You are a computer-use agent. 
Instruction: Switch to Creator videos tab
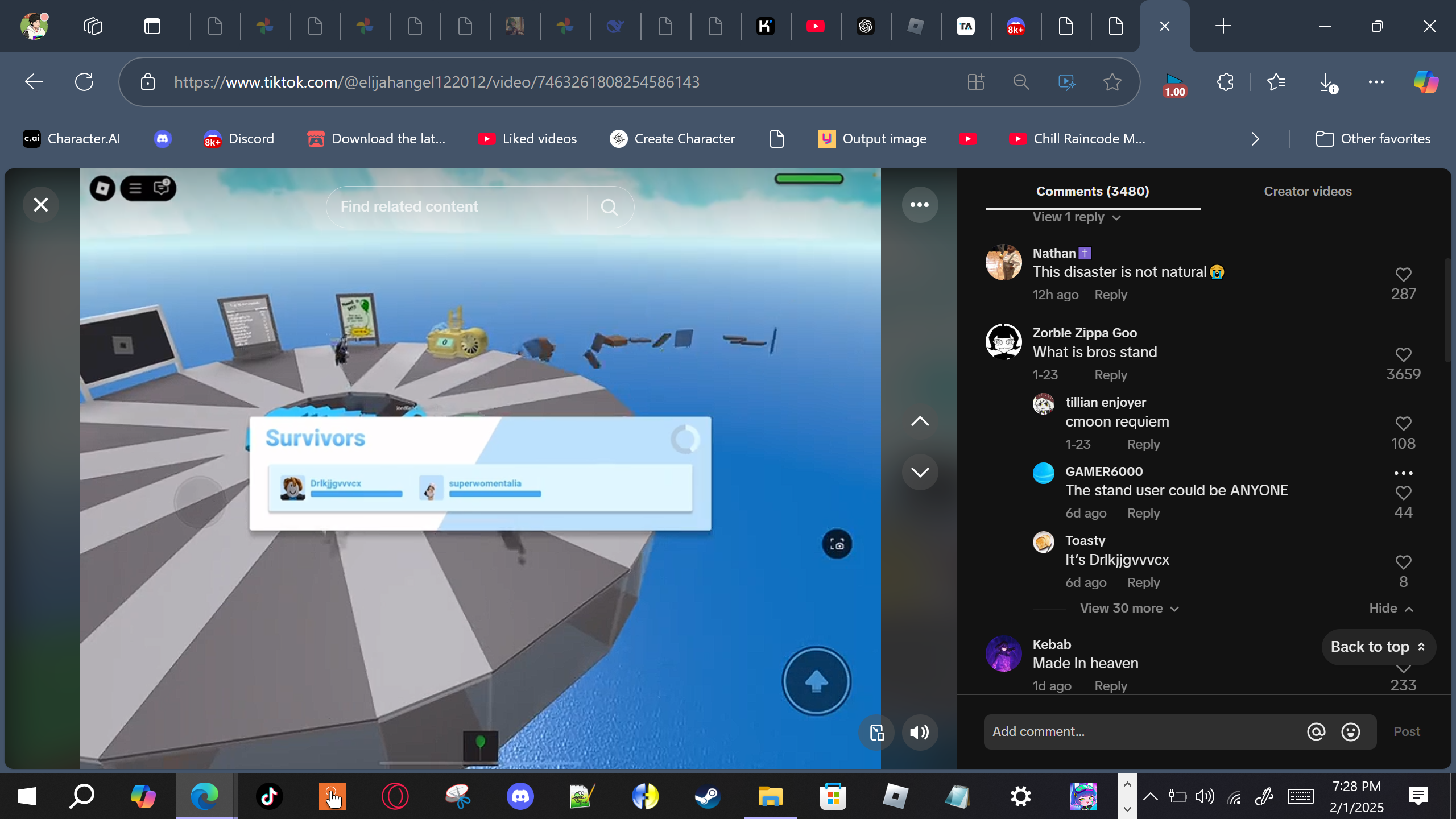tap(1308, 191)
